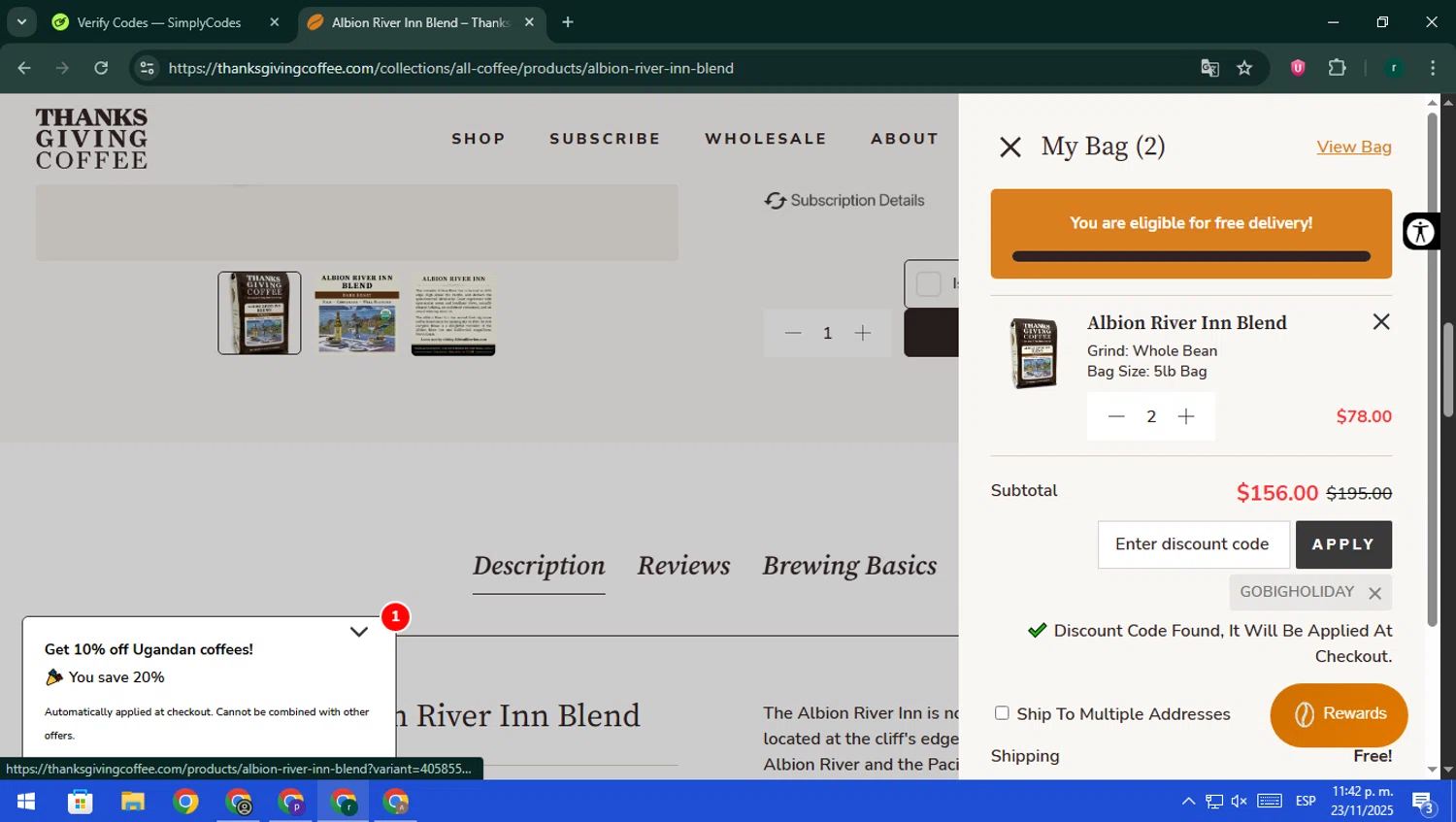The height and width of the screenshot is (822, 1456).
Task: Click the muted volume tray icon
Action: coord(1240,802)
